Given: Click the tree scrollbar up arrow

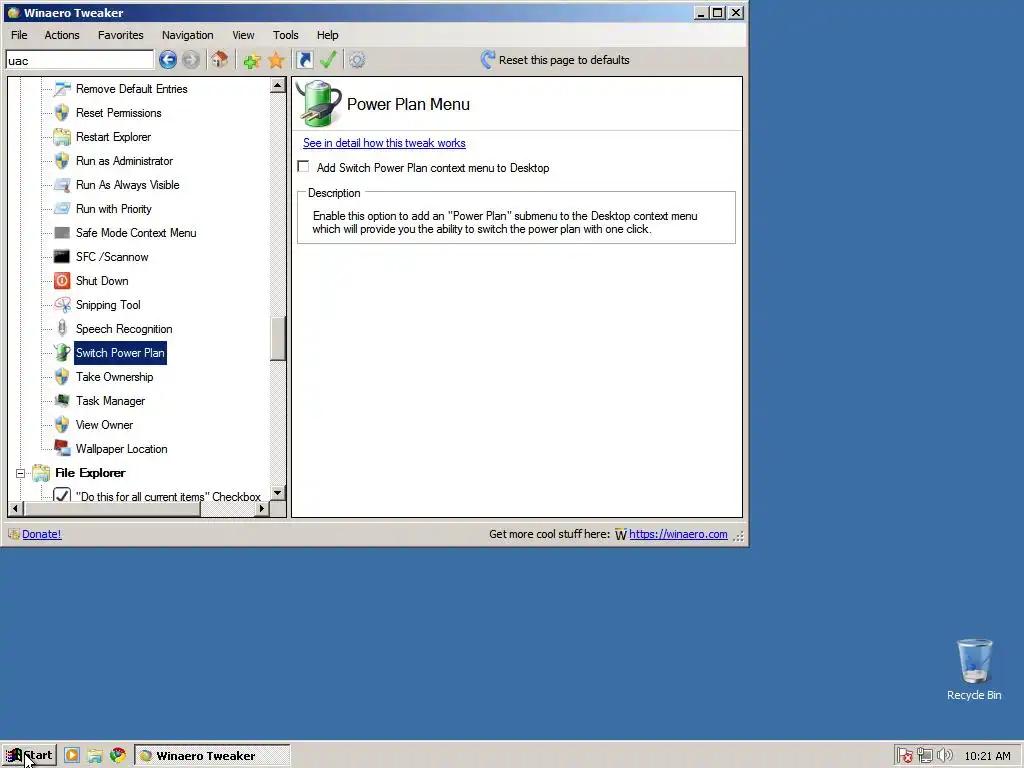Looking at the screenshot, I should pos(278,86).
